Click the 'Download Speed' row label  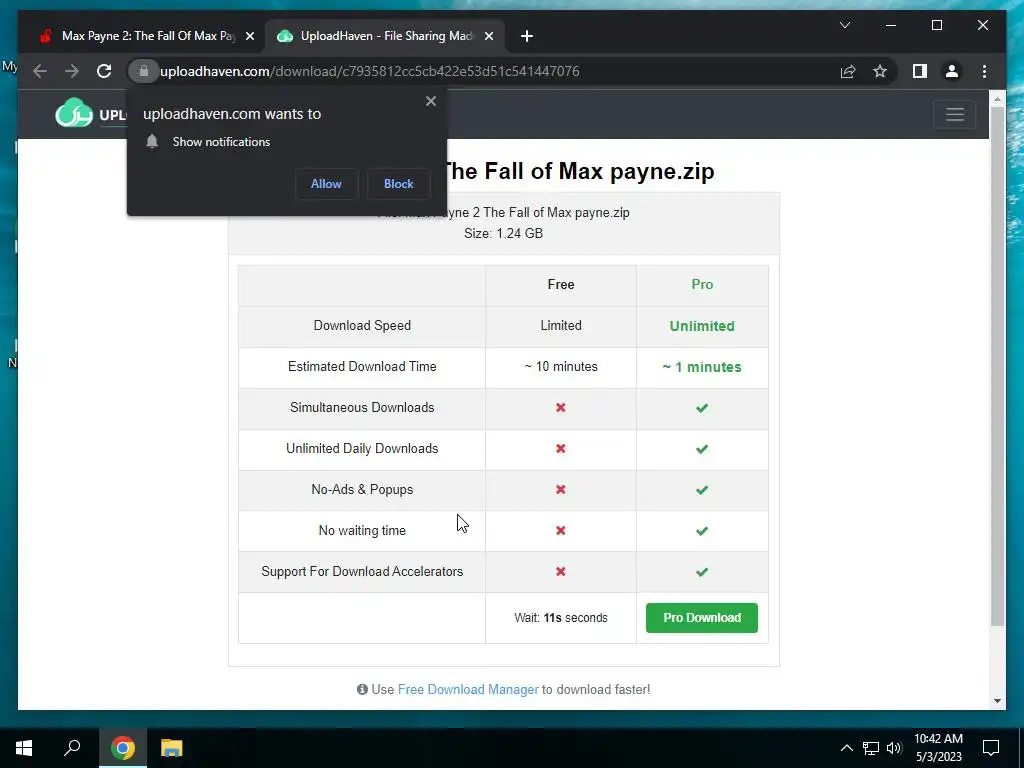(x=362, y=325)
